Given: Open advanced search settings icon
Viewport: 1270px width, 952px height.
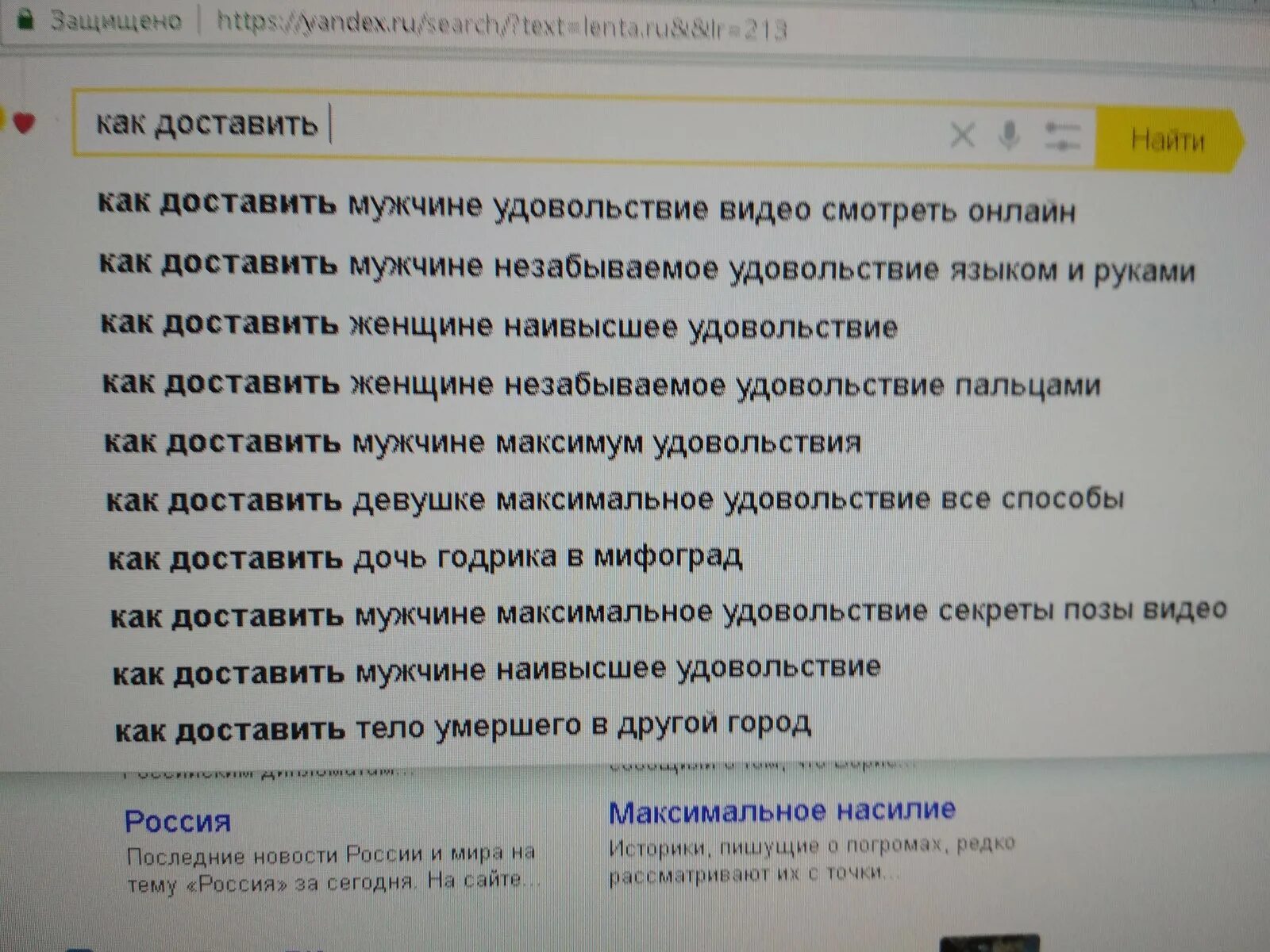Looking at the screenshot, I should click(1063, 136).
